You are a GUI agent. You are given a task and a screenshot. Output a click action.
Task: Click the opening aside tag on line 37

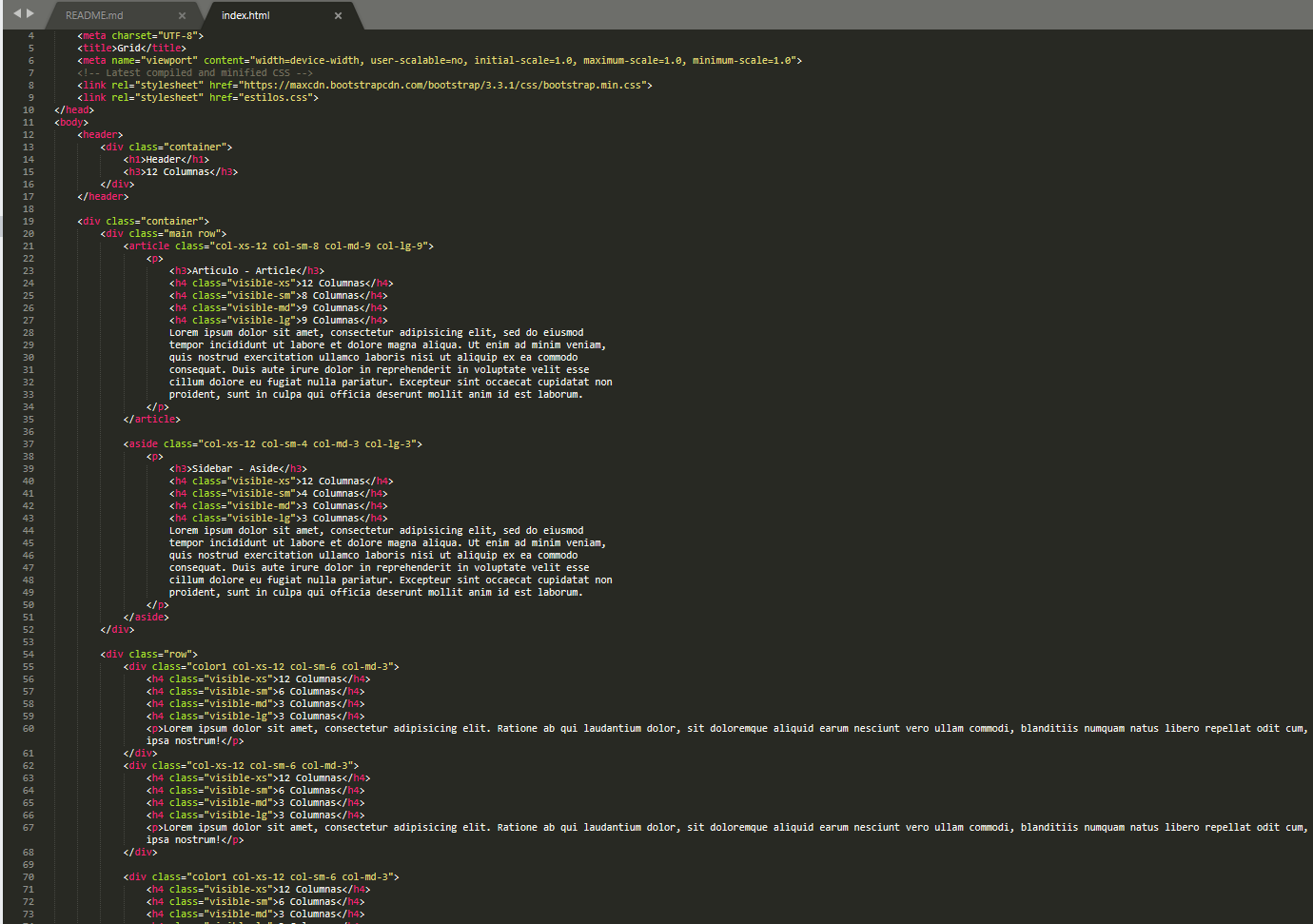tap(143, 444)
